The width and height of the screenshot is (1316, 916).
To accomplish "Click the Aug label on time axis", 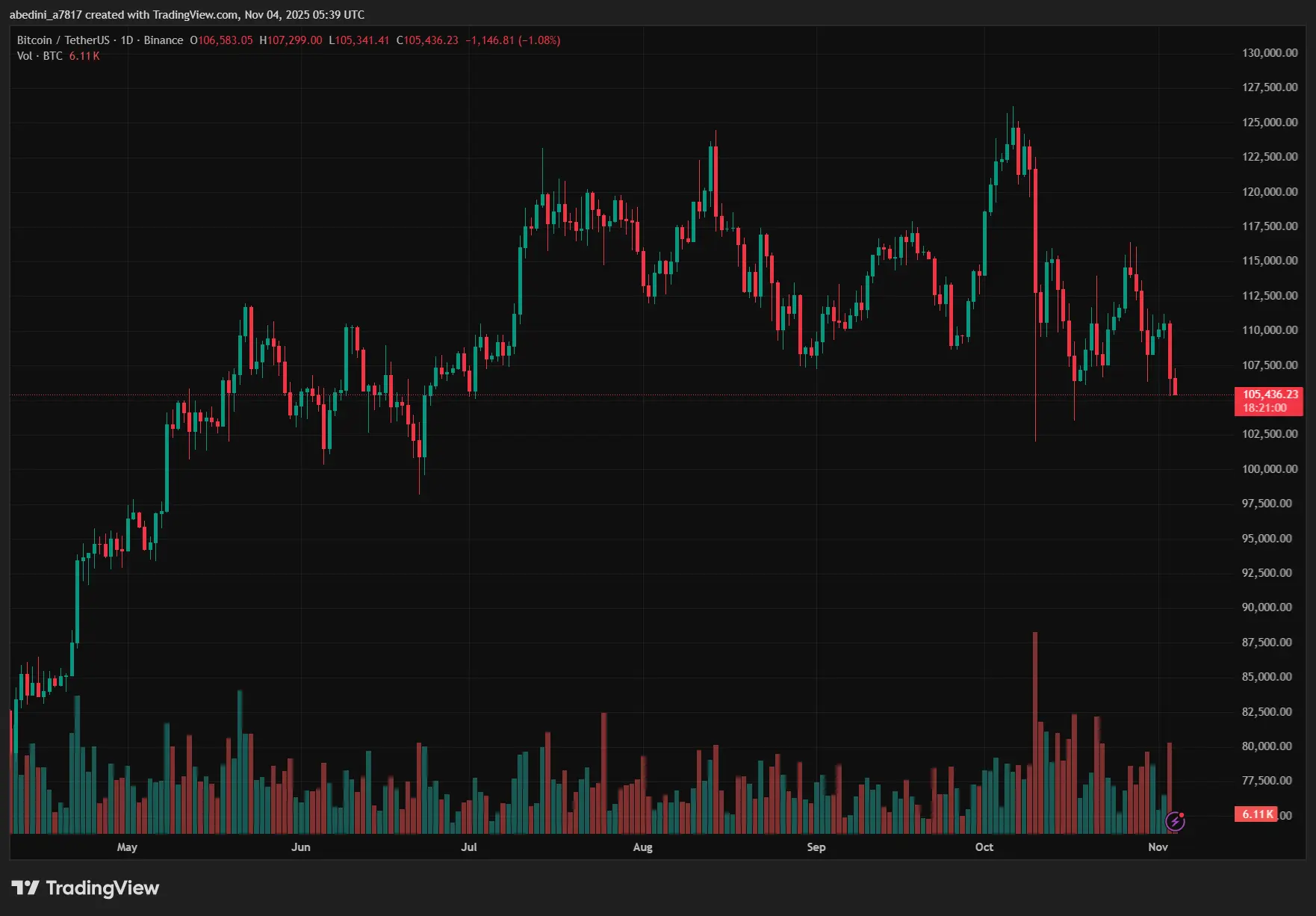I will pos(642,847).
